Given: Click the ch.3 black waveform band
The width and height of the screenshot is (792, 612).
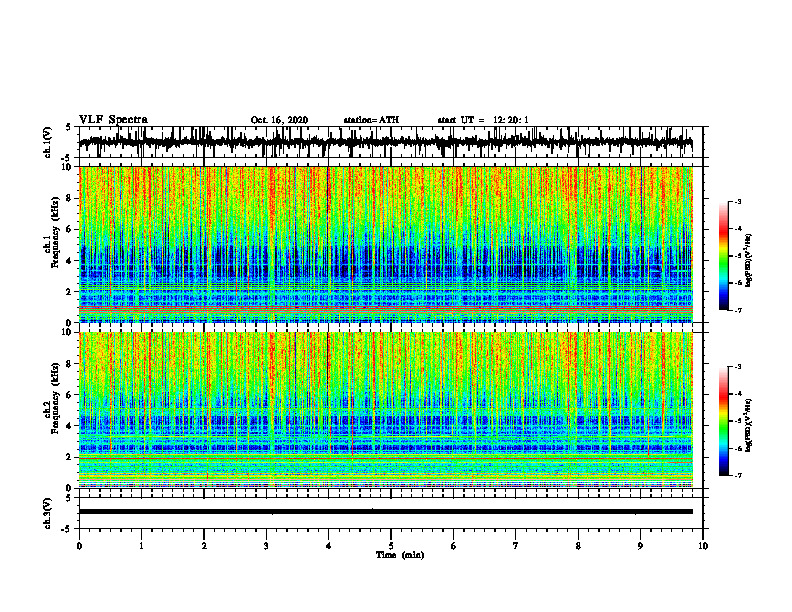Looking at the screenshot, I should [385, 512].
